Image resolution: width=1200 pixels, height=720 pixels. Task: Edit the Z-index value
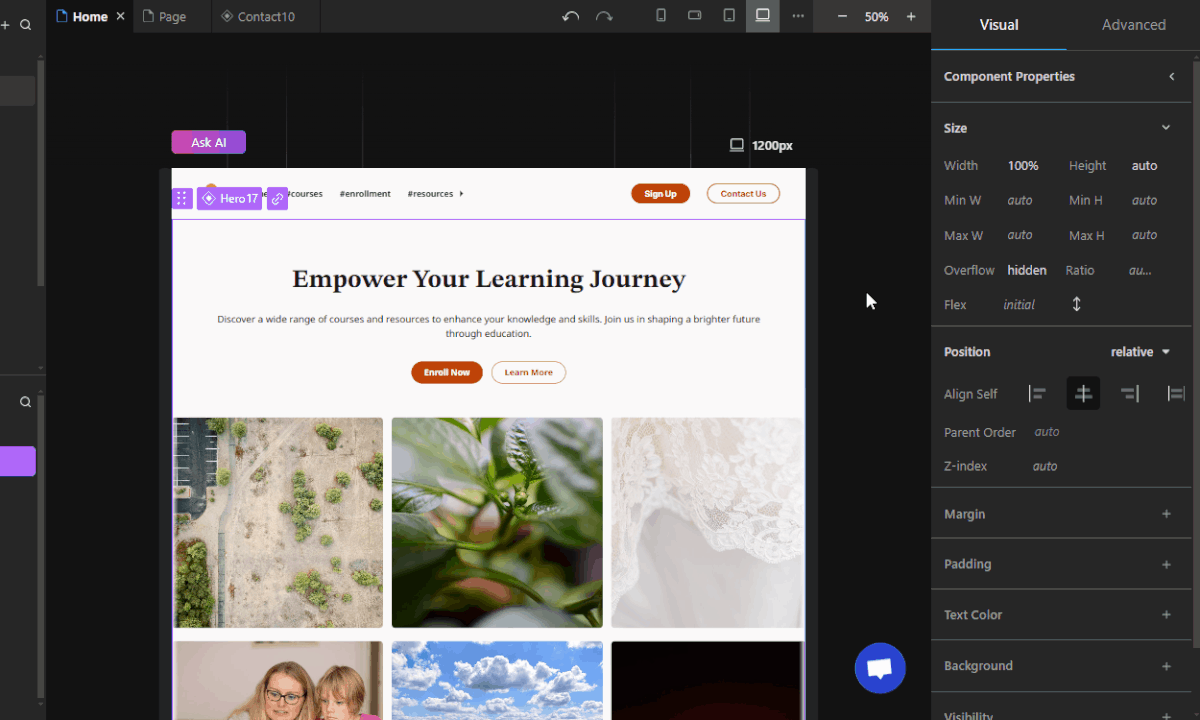pyautogui.click(x=1045, y=466)
